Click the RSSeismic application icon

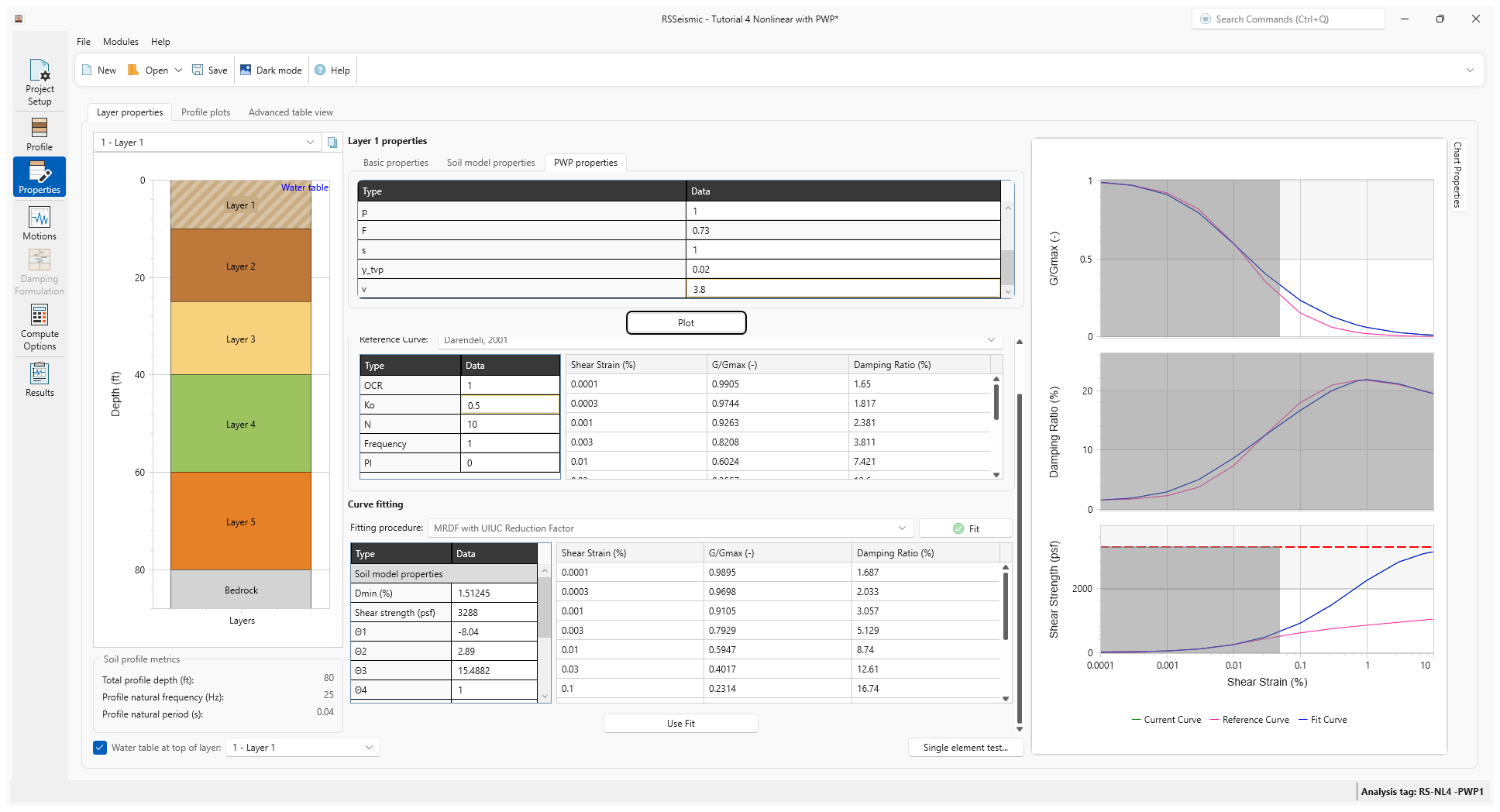[x=19, y=19]
